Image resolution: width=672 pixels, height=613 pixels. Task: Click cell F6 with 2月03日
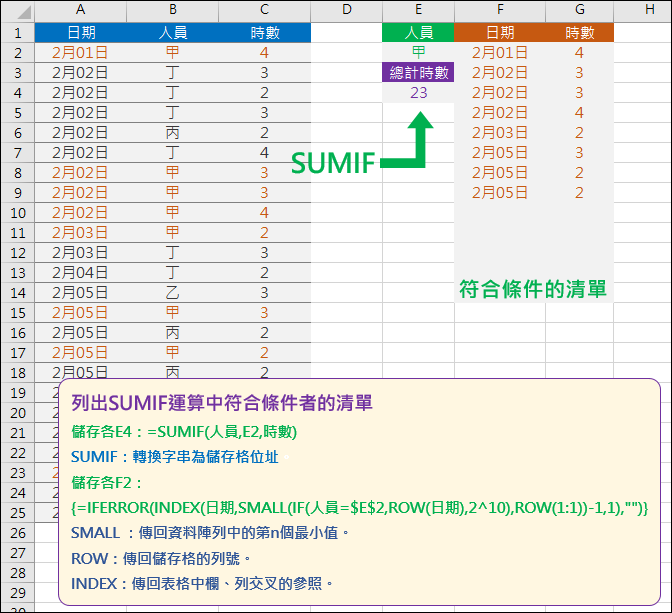tap(500, 132)
